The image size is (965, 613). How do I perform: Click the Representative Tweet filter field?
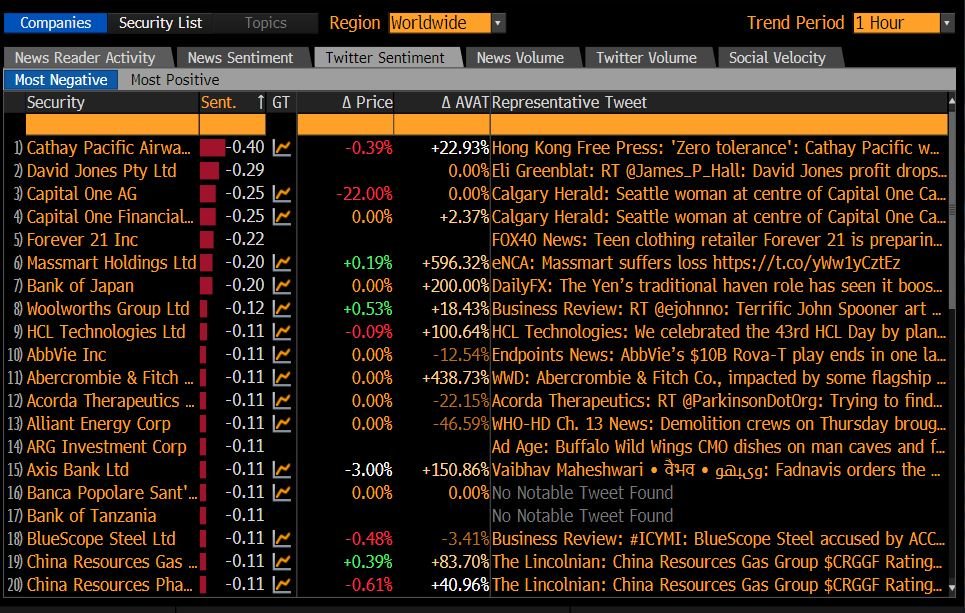click(719, 124)
